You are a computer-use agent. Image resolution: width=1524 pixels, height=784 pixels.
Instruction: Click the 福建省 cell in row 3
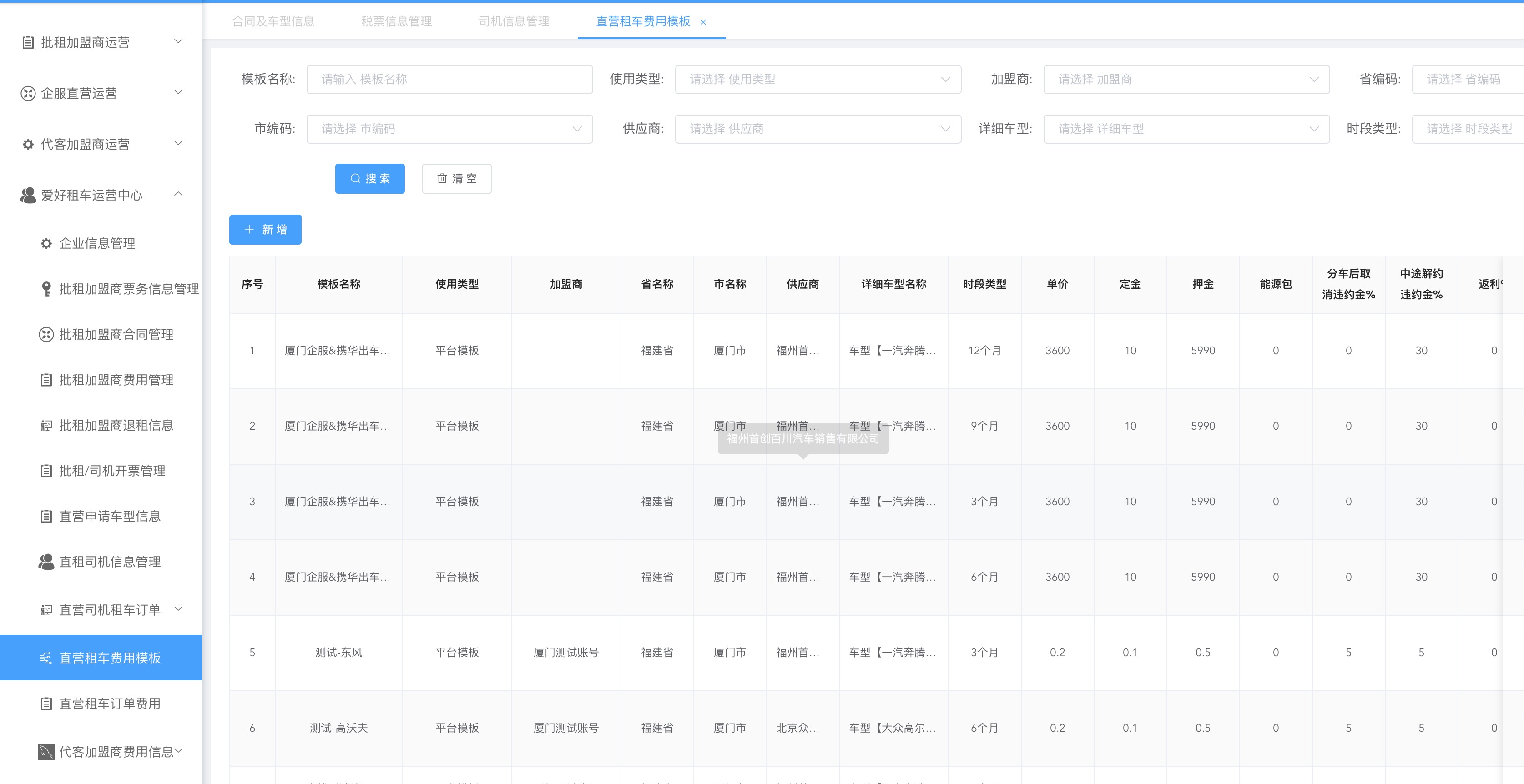tap(657, 502)
